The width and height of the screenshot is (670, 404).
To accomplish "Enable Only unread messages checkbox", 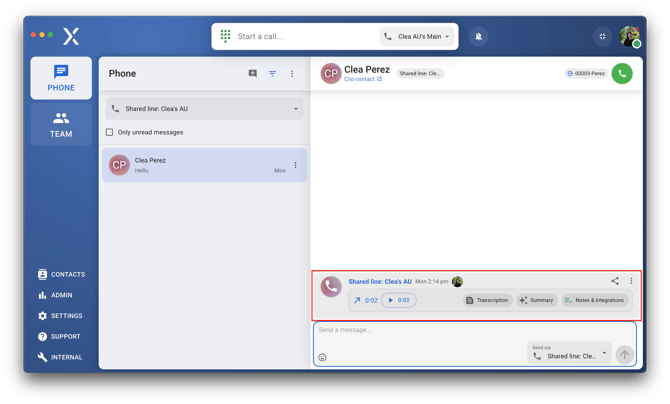I will click(x=110, y=132).
